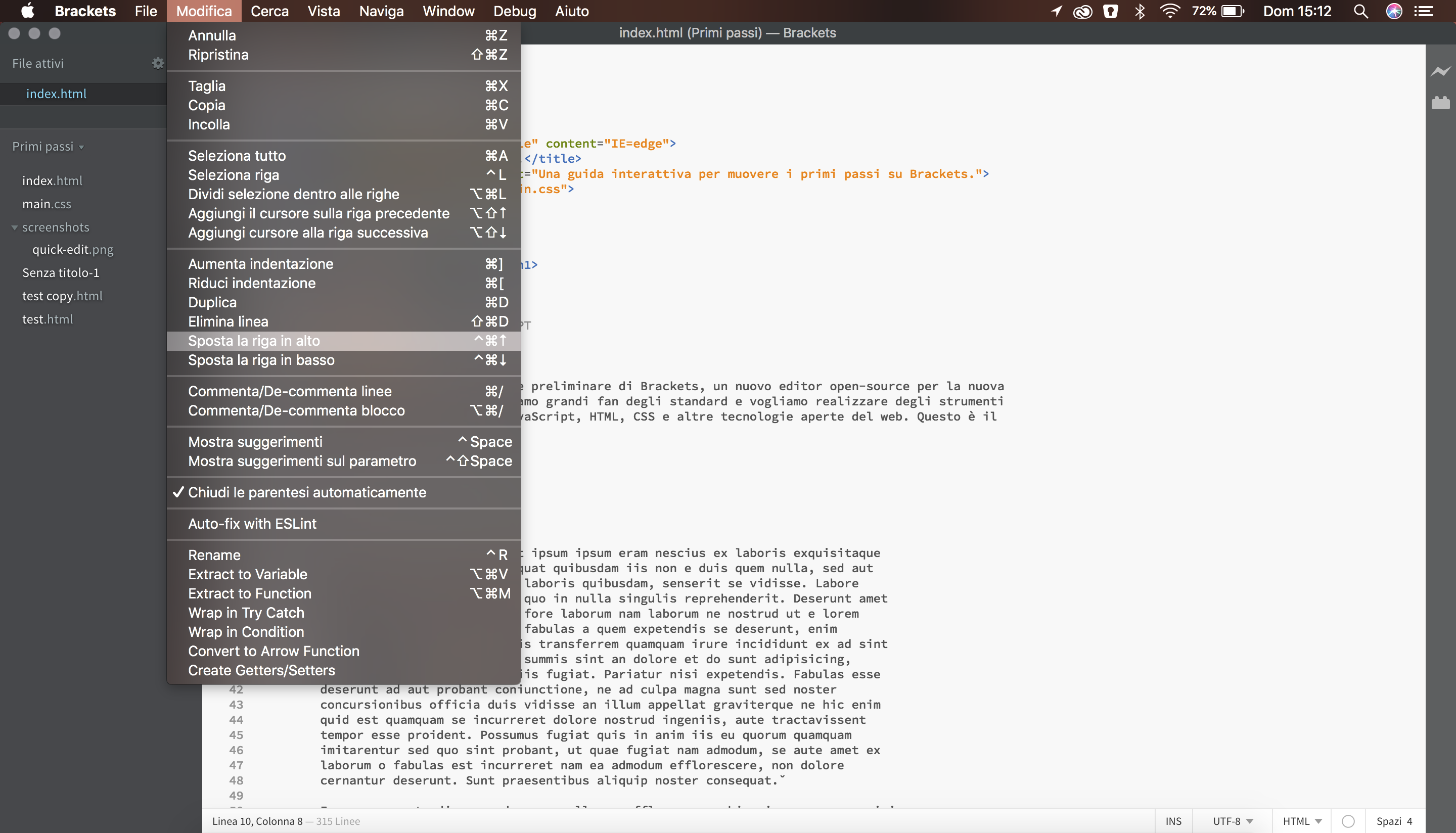This screenshot has height=833, width=1456.
Task: Open Notification Center list icon
Action: (1423, 12)
